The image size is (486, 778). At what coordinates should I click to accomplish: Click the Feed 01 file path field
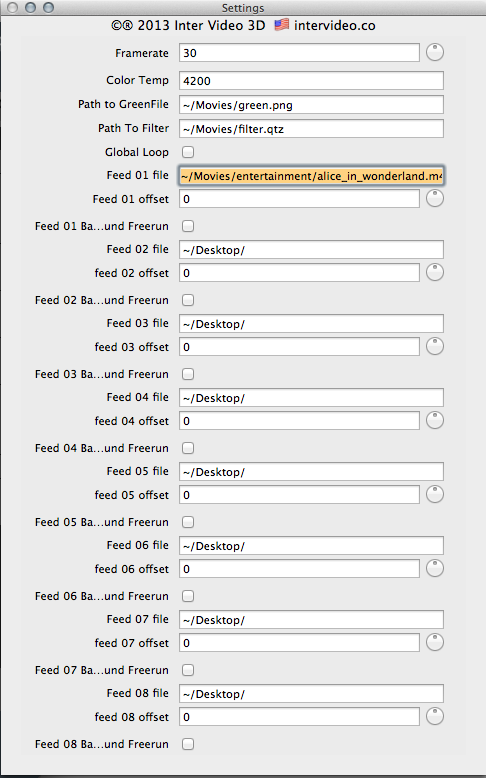[x=311, y=176]
